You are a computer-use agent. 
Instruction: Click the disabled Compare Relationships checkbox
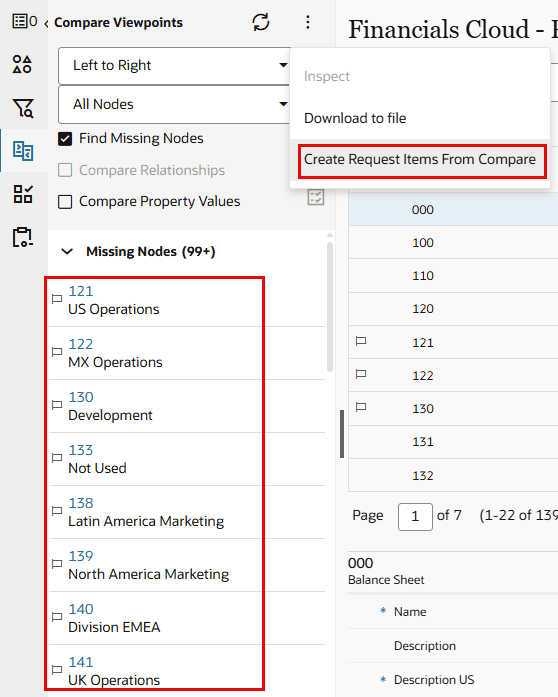point(65,170)
